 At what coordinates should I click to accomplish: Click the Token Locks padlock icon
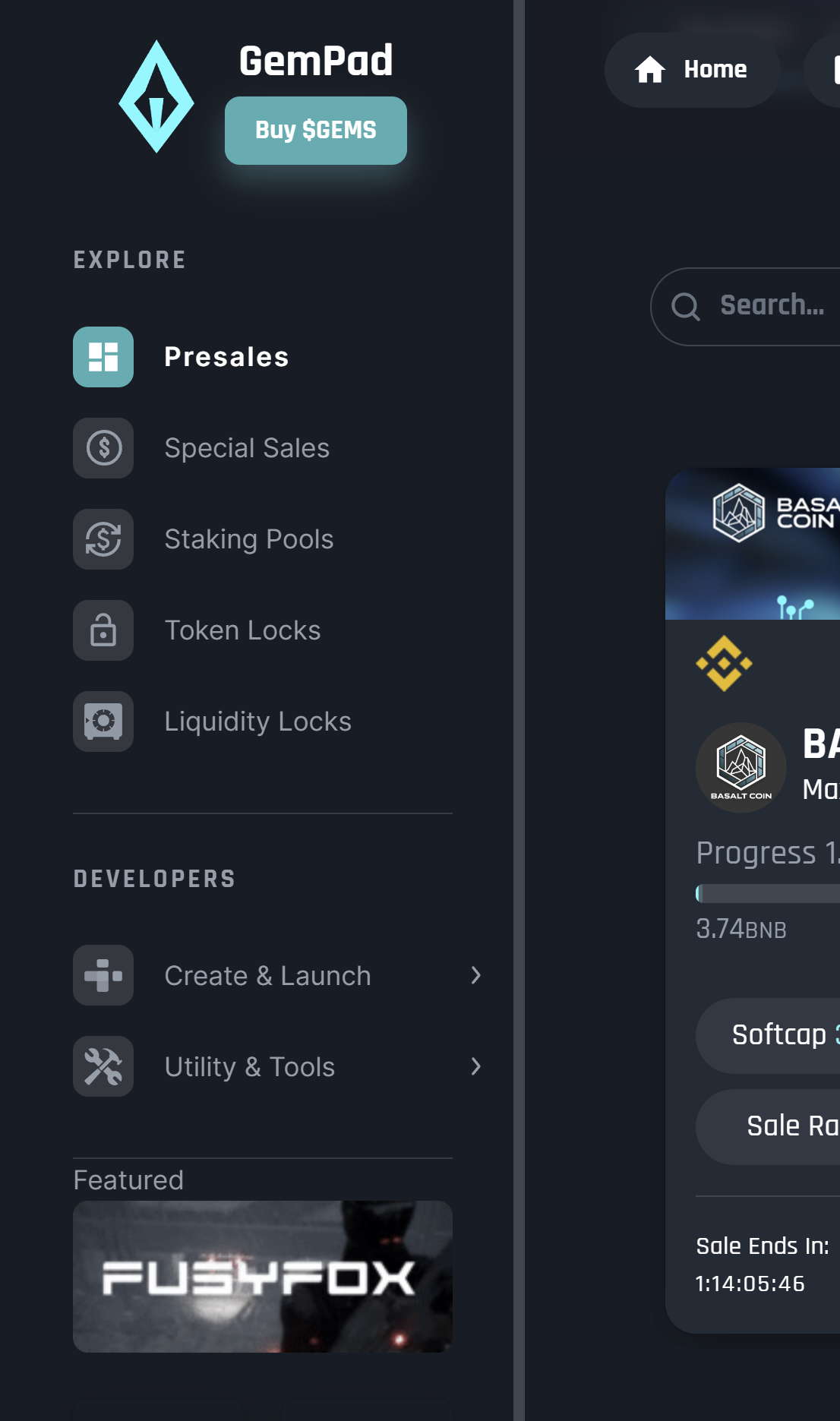coord(103,630)
